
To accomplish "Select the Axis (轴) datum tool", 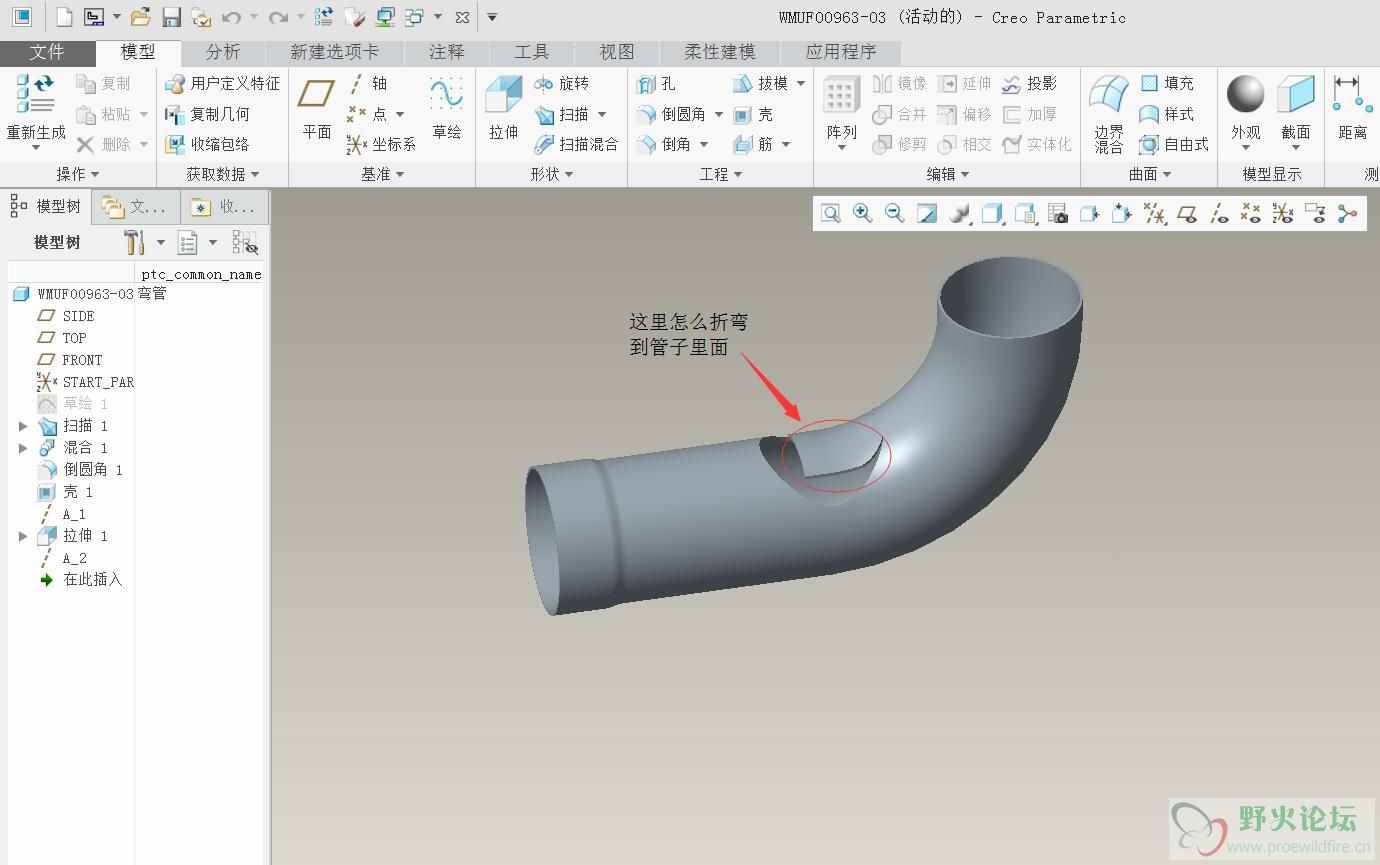I will [367, 83].
